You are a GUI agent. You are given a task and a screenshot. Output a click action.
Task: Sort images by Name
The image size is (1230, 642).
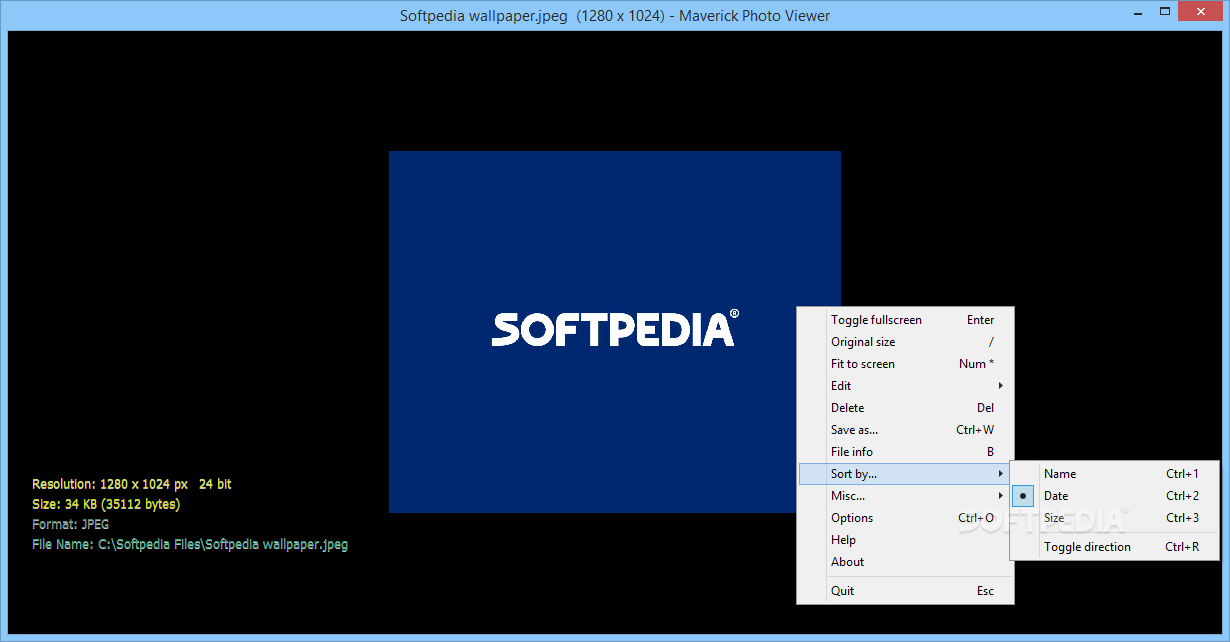(1115, 474)
